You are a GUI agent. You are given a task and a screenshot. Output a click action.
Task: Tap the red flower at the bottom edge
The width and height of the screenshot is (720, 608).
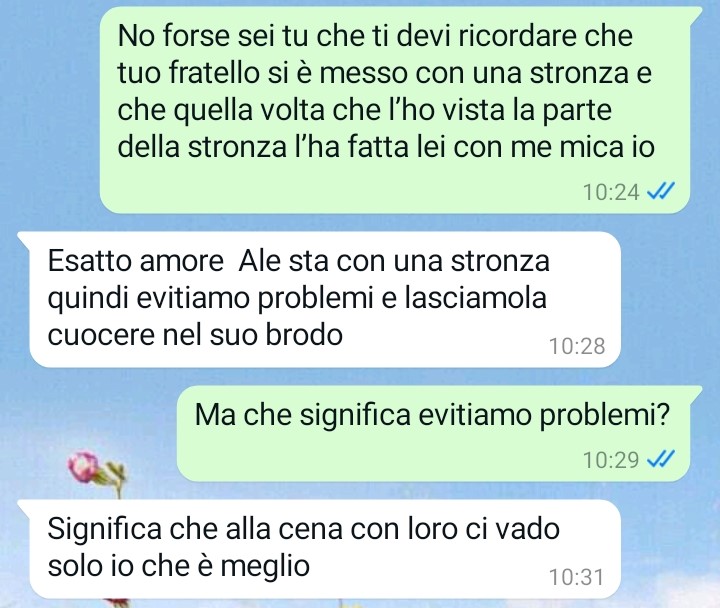(x=115, y=602)
